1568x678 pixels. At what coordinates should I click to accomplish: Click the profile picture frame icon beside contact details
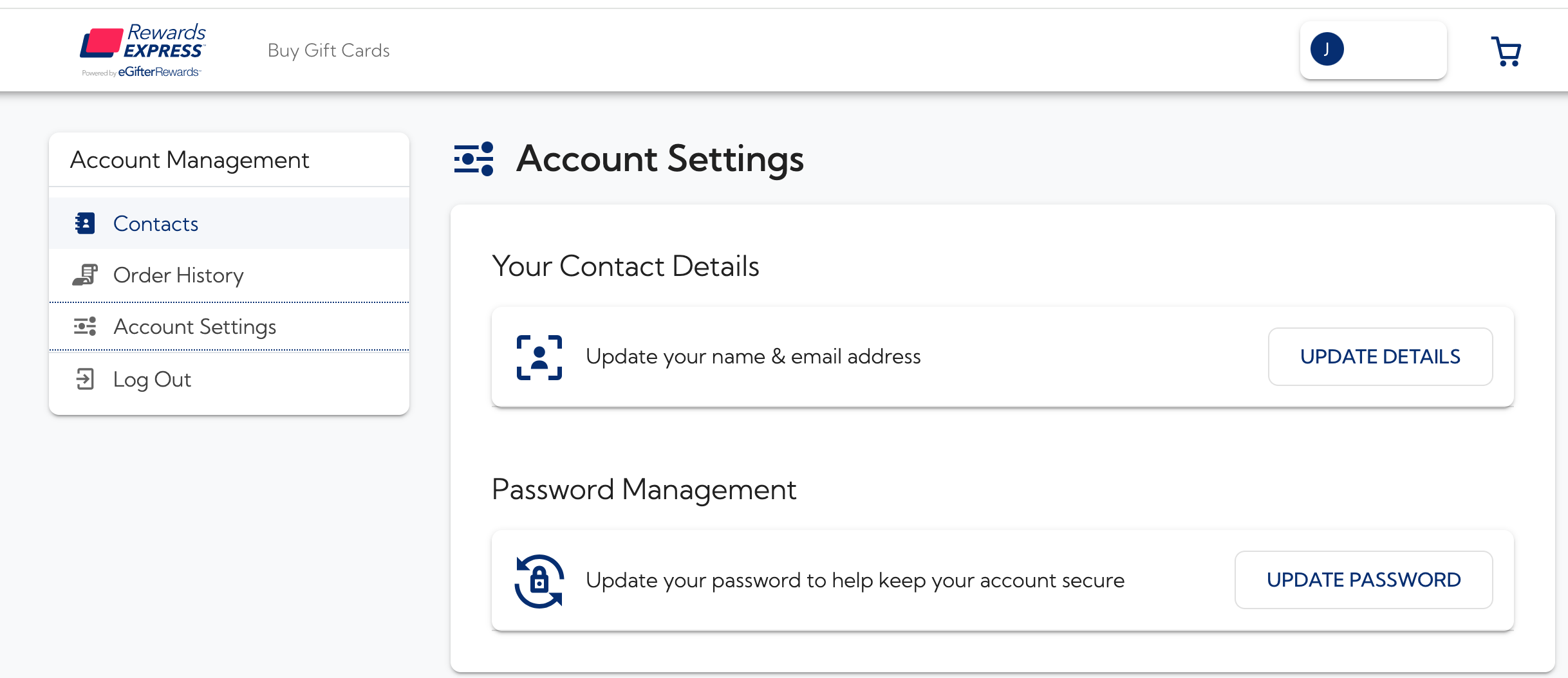(539, 356)
